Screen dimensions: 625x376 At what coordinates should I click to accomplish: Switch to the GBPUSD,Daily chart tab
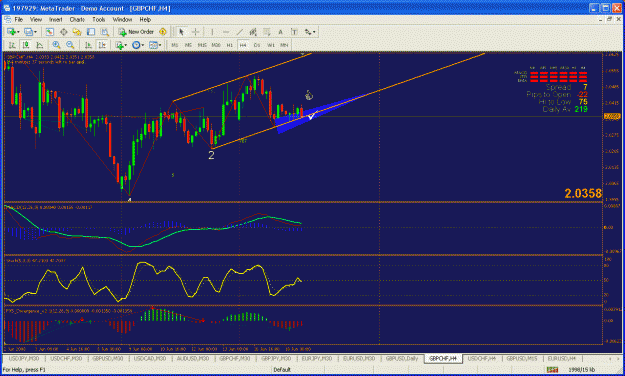(402, 359)
